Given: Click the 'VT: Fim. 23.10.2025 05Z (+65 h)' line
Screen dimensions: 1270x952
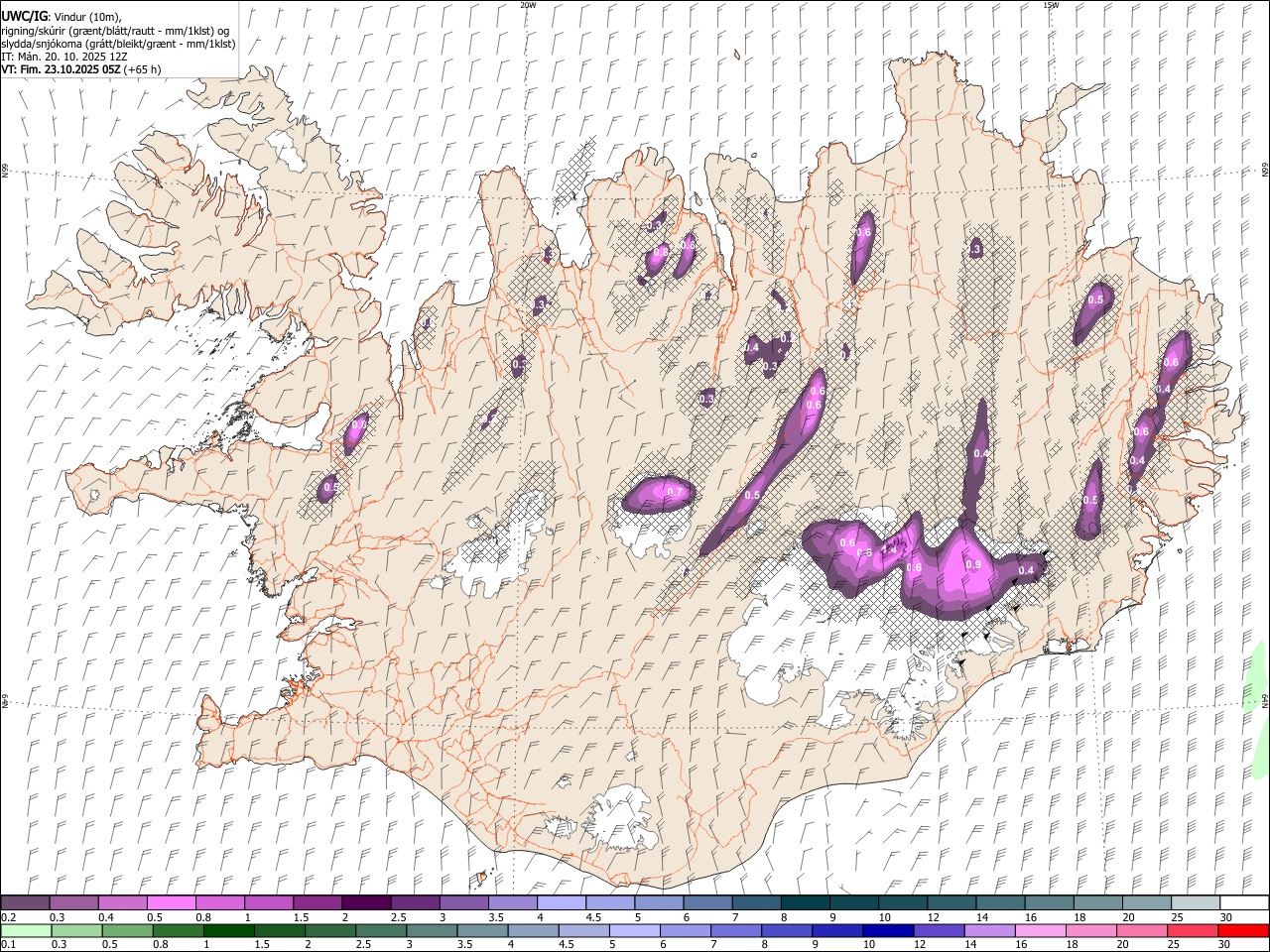Looking at the screenshot, I should [81, 69].
